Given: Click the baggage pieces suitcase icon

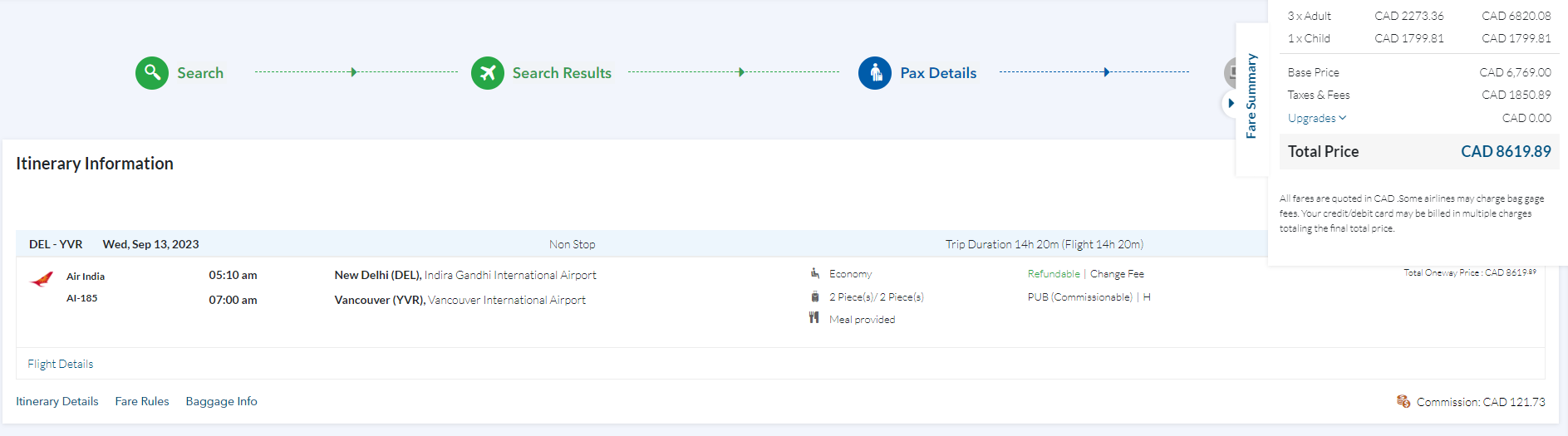Looking at the screenshot, I should pos(815,296).
